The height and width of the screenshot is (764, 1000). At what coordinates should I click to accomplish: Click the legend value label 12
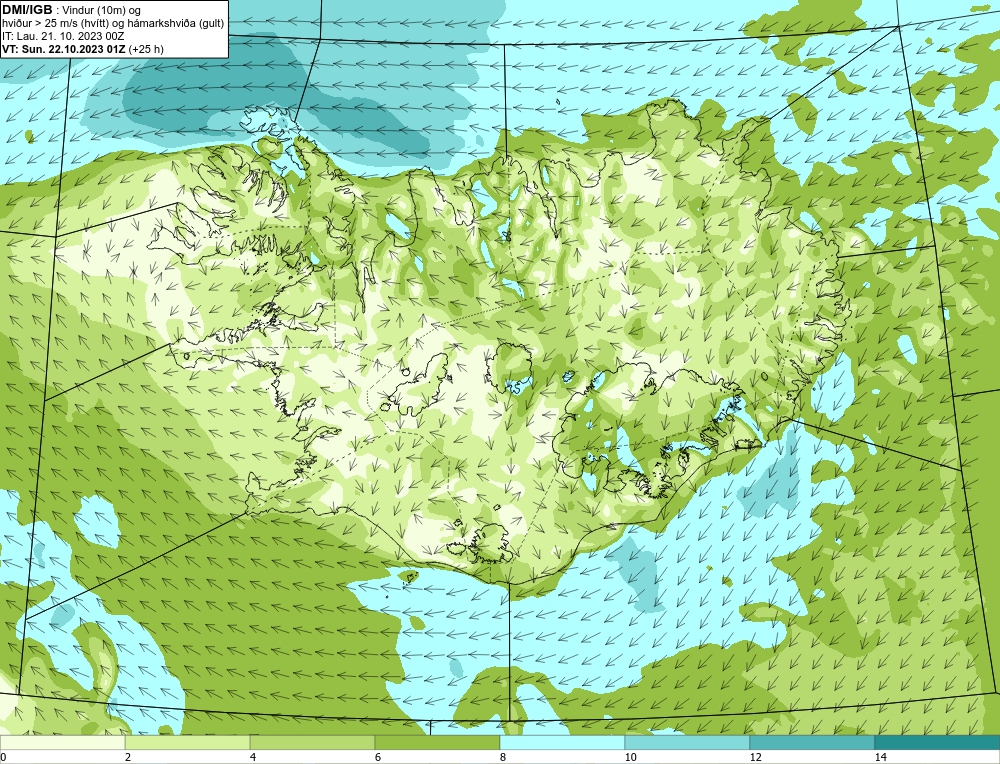[756, 757]
